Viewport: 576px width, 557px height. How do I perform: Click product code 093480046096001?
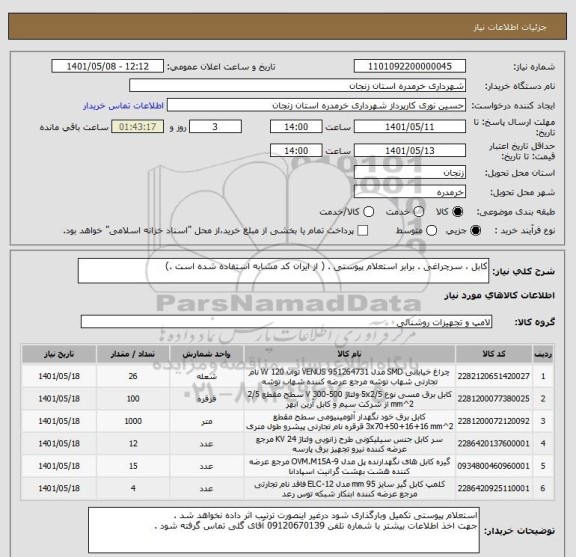coord(494,466)
